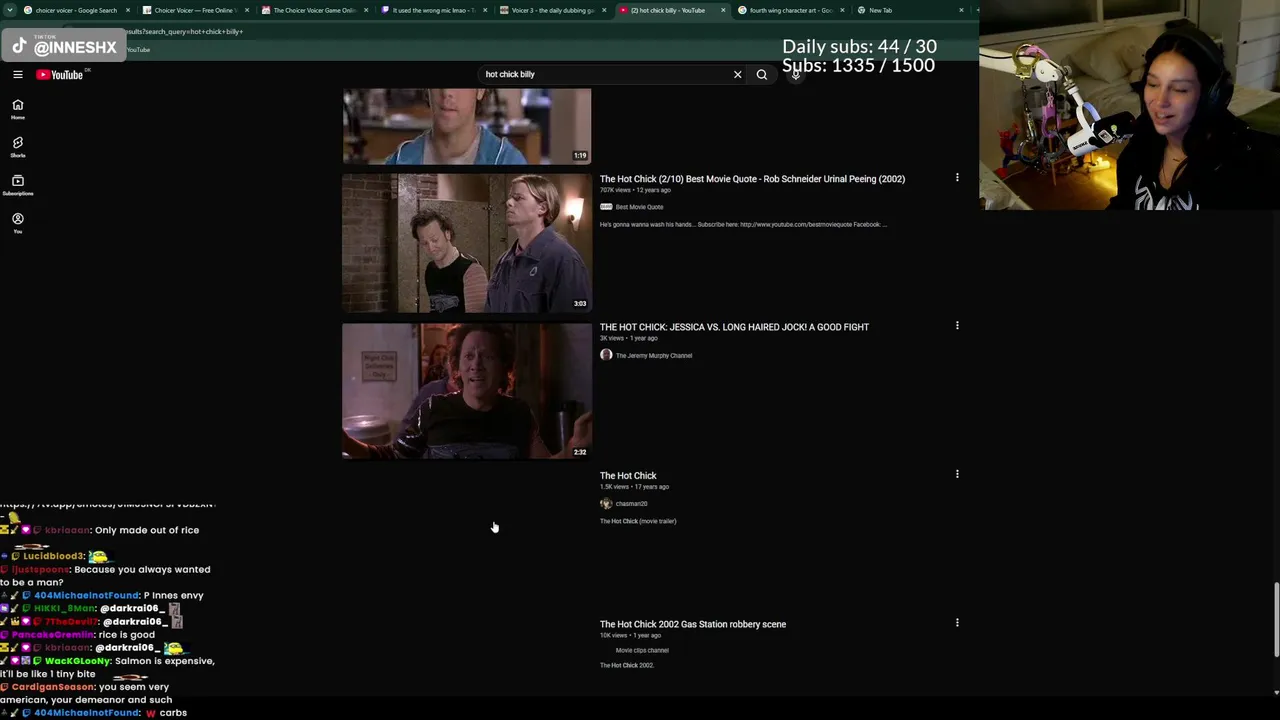Open options menu for The Hot Chick trailer
This screenshot has height=720, width=1280.
click(957, 474)
